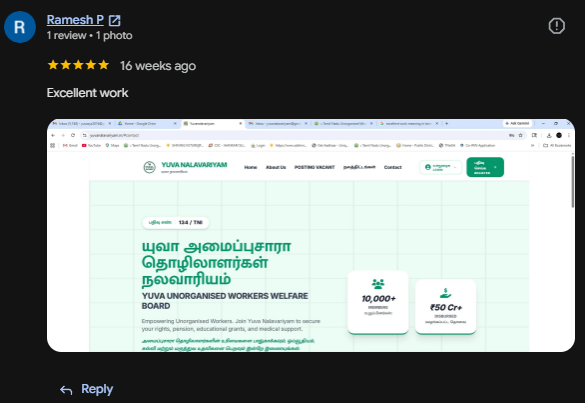This screenshot has height=403, width=585.
Task: Expand the member login dropdown
Action: click(441, 167)
